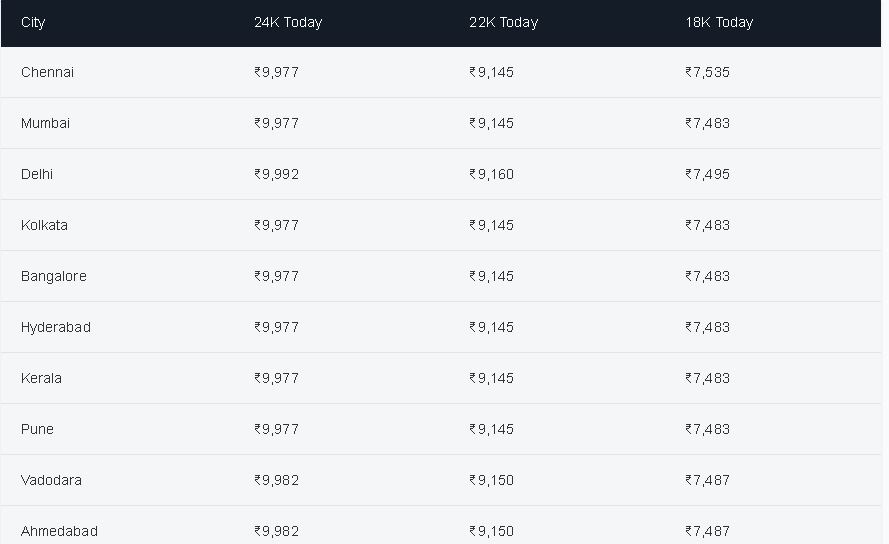The image size is (889, 544).
Task: Click the 24K Today column header
Action: (288, 23)
